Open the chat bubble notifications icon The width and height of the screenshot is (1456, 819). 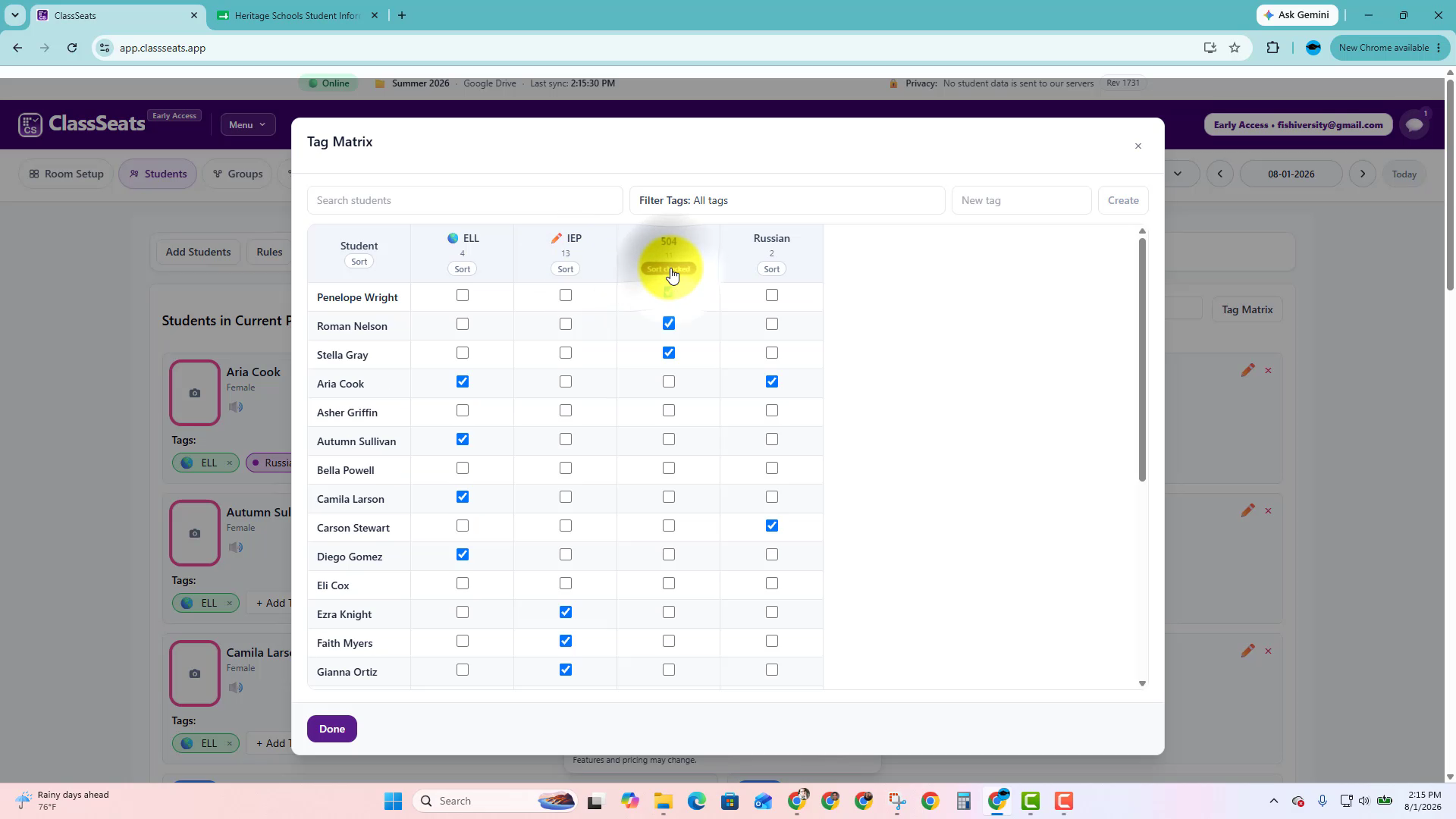point(1414,124)
